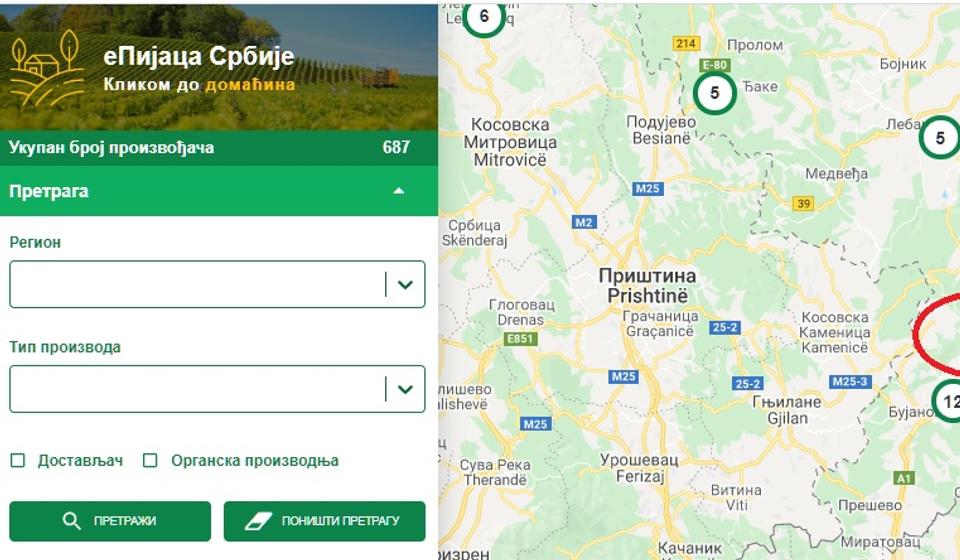Open the Регион dropdown arrow
Image resolution: width=960 pixels, height=560 pixels.
click(x=405, y=285)
